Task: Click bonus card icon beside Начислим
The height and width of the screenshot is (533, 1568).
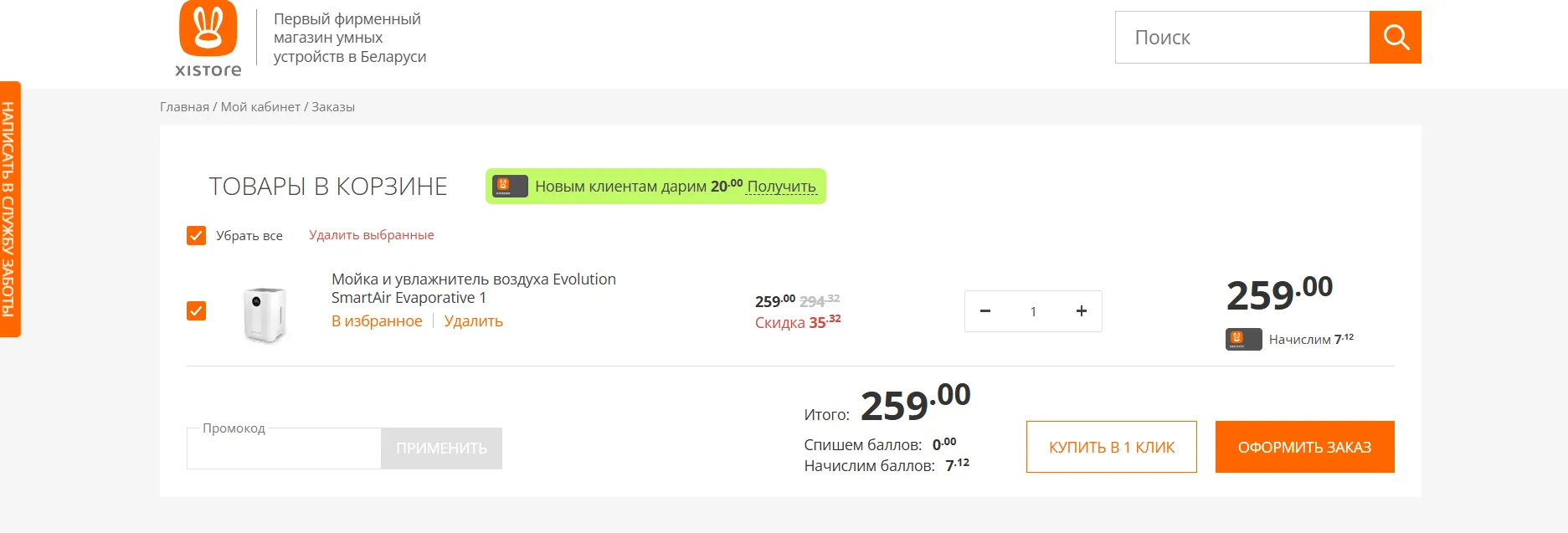Action: pos(1244,339)
